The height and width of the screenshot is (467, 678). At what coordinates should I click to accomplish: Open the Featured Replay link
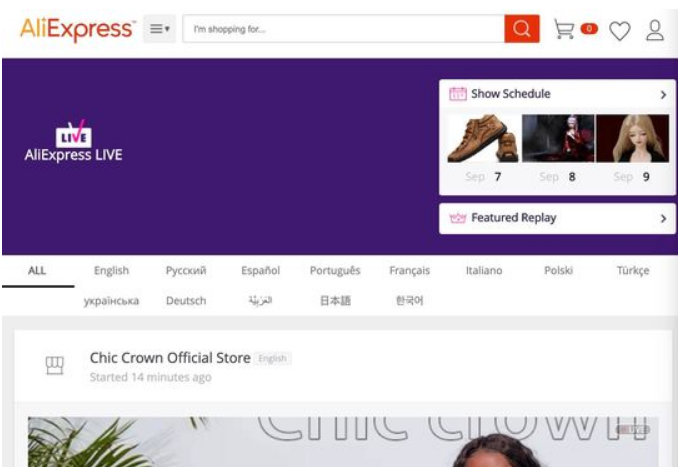pos(514,218)
